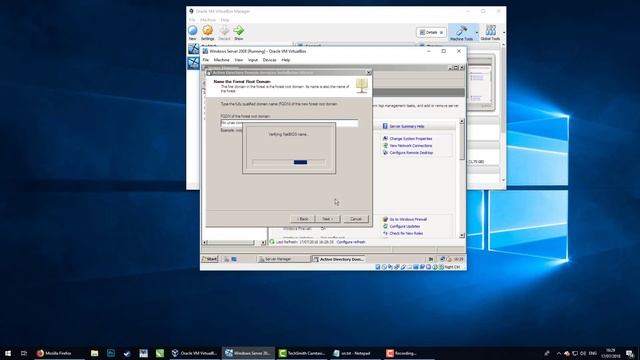This screenshot has width=640, height=360.
Task: Click the FQDN forest root domain field
Action: tap(289, 123)
